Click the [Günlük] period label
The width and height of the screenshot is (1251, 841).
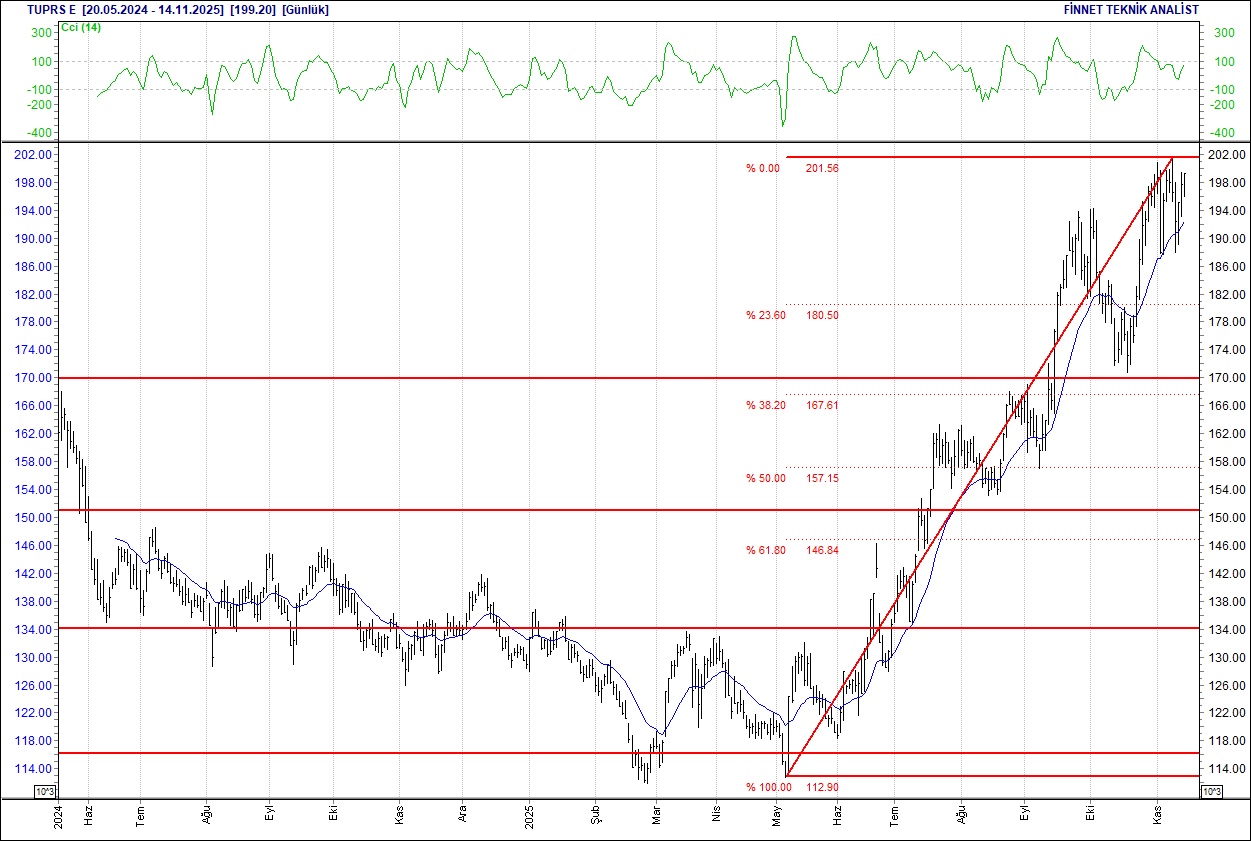(x=305, y=10)
